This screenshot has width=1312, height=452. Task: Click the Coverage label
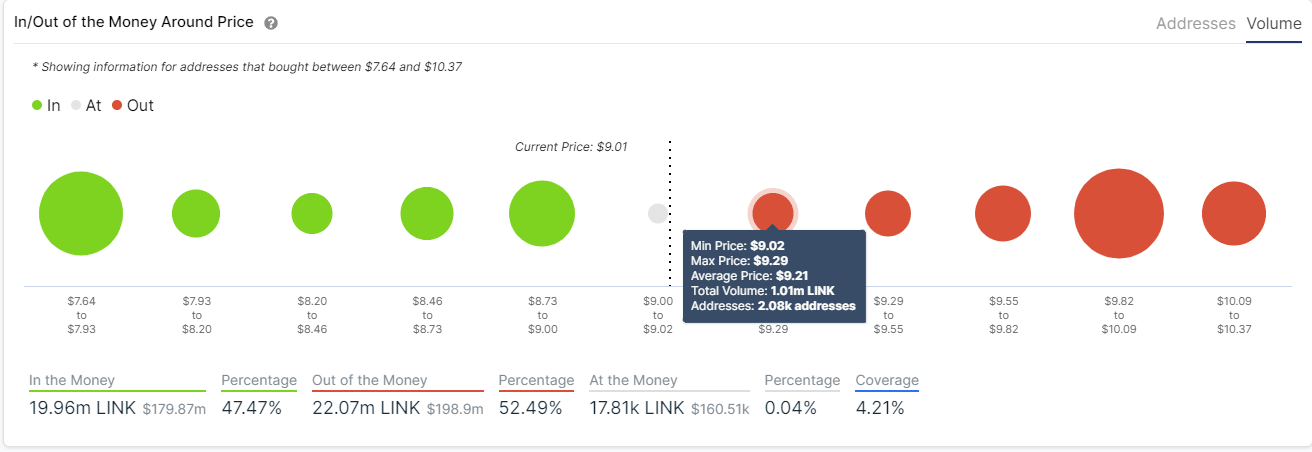coord(887,380)
